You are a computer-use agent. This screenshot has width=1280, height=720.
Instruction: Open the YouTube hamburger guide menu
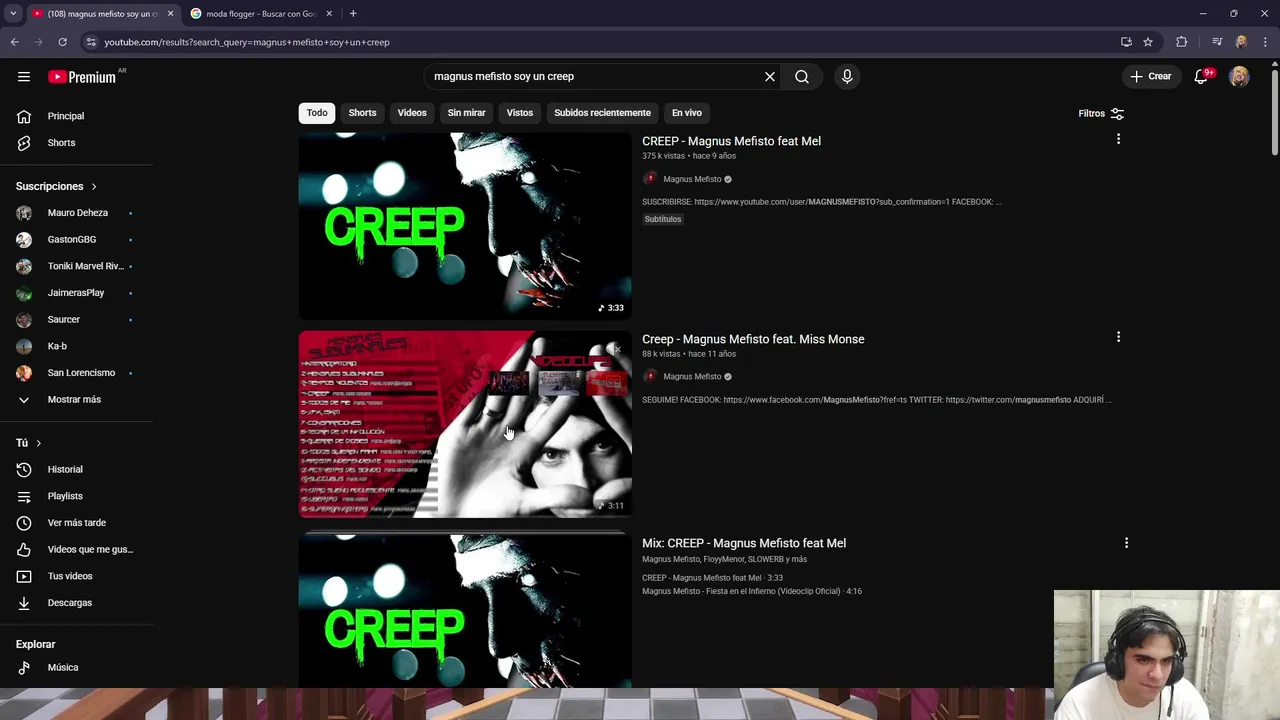click(24, 76)
